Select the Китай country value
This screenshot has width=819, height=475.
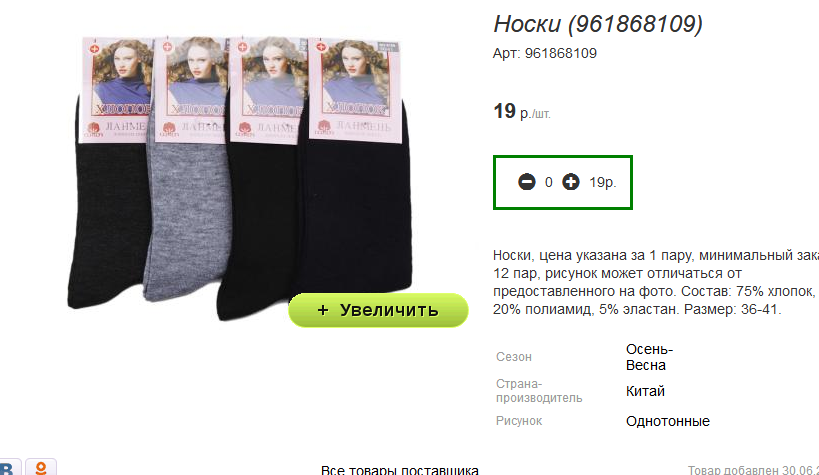(645, 391)
